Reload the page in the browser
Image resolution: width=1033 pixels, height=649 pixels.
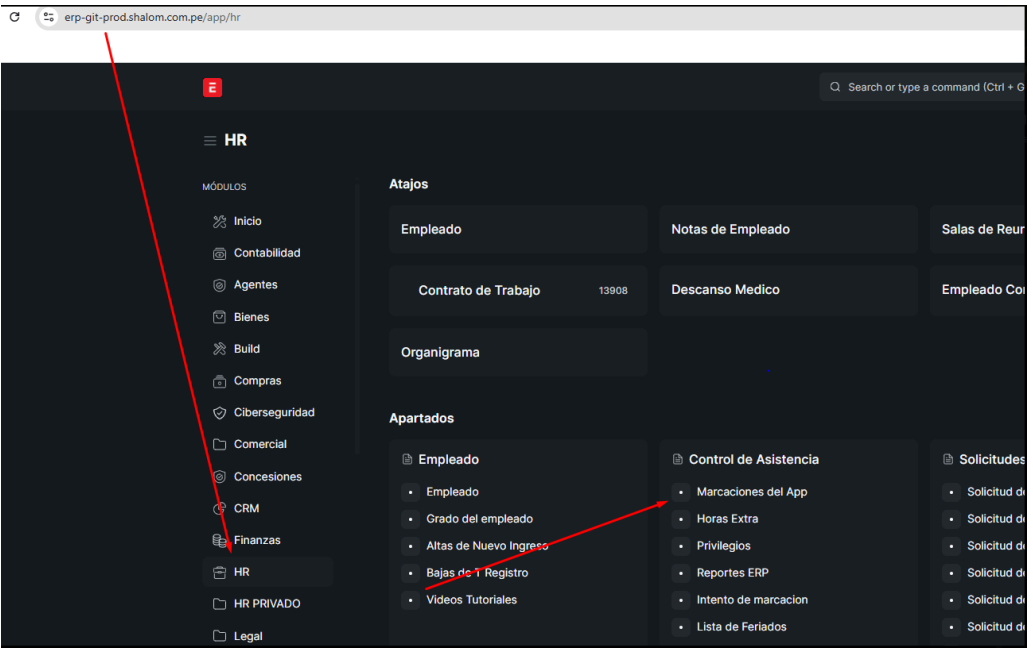click(x=15, y=17)
